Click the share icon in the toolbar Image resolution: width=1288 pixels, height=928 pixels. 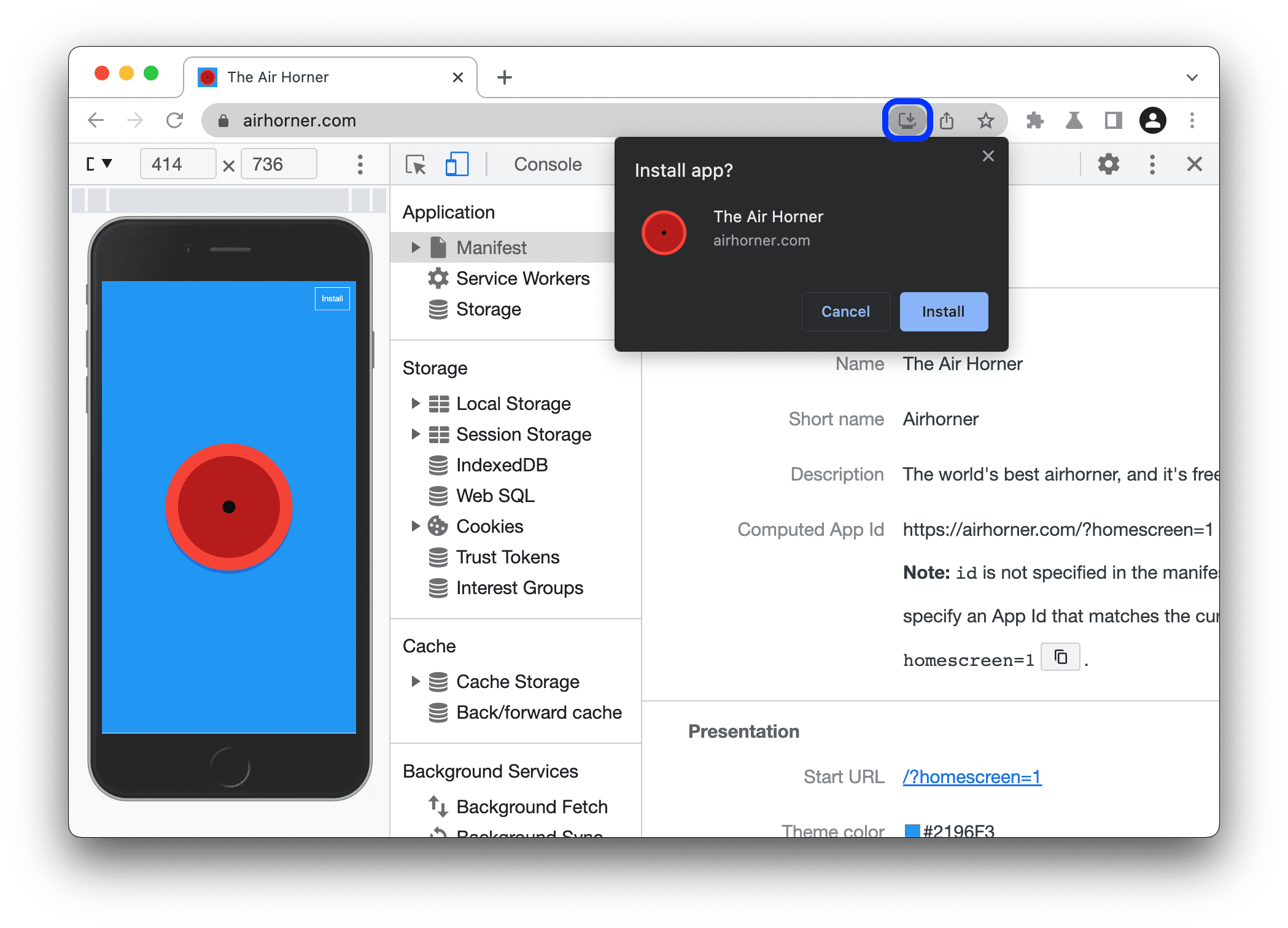pyautogui.click(x=946, y=121)
